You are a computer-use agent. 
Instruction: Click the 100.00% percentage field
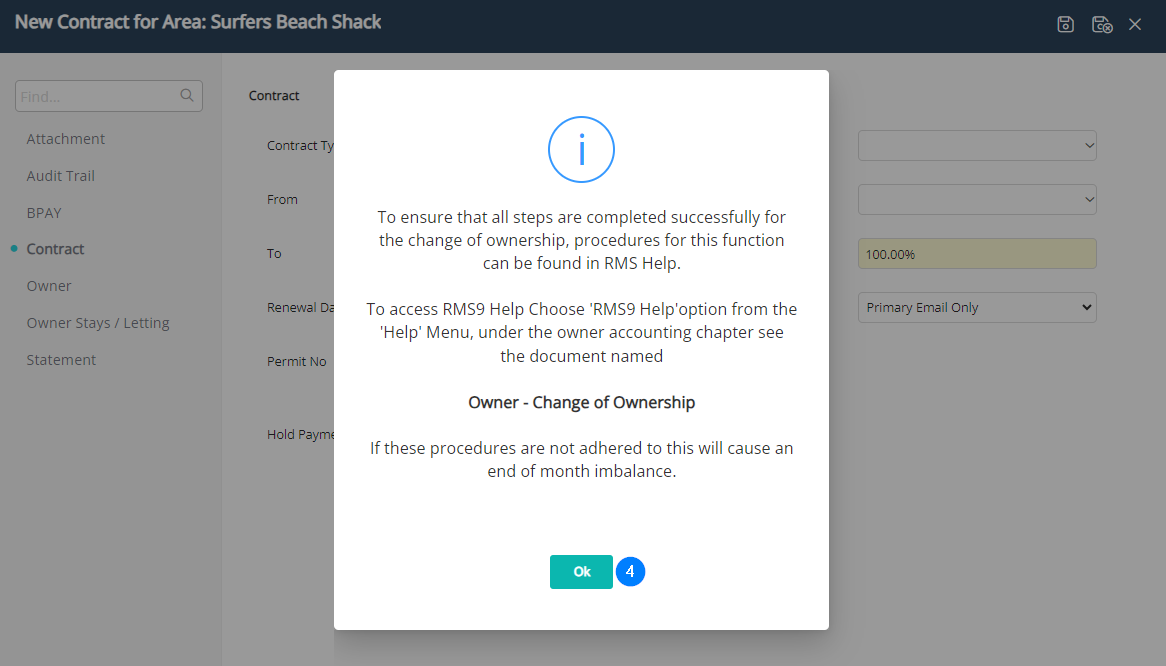tap(977, 254)
